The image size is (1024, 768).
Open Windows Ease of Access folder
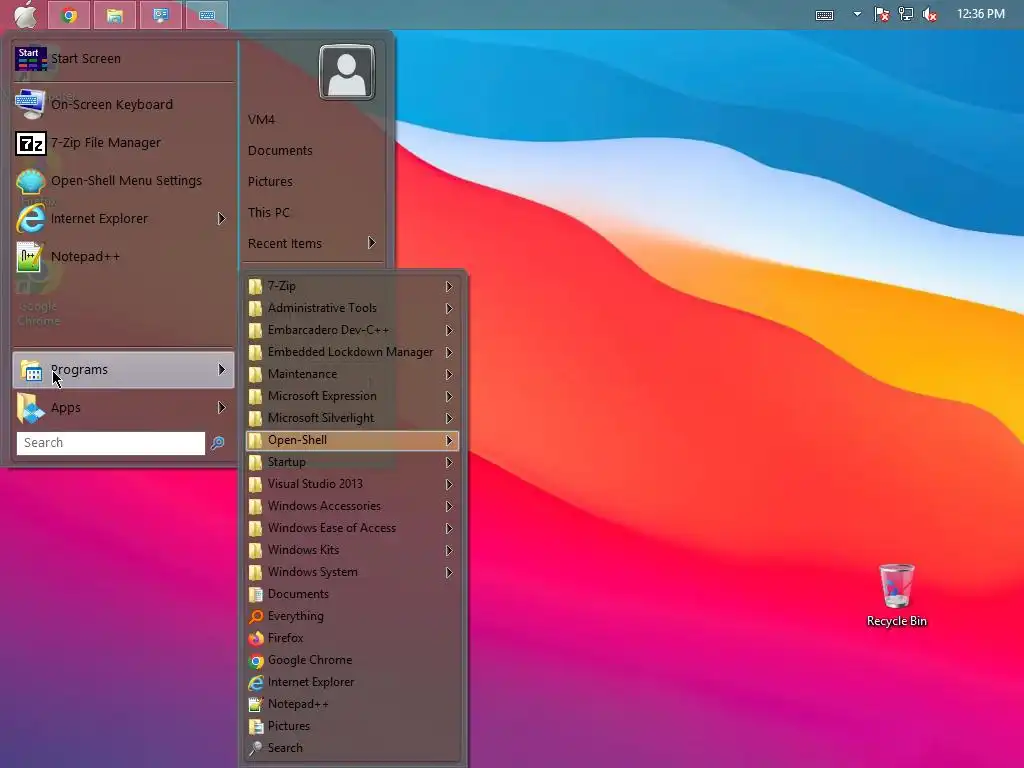pos(353,528)
